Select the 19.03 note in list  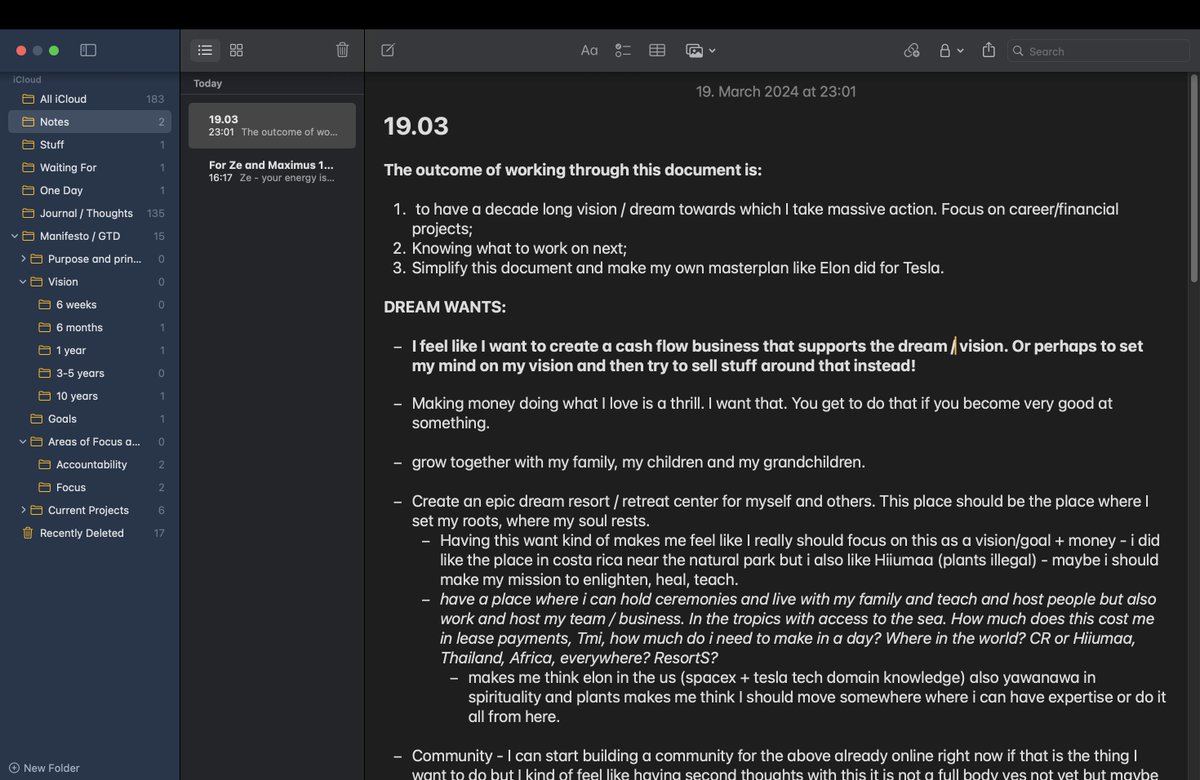272,126
